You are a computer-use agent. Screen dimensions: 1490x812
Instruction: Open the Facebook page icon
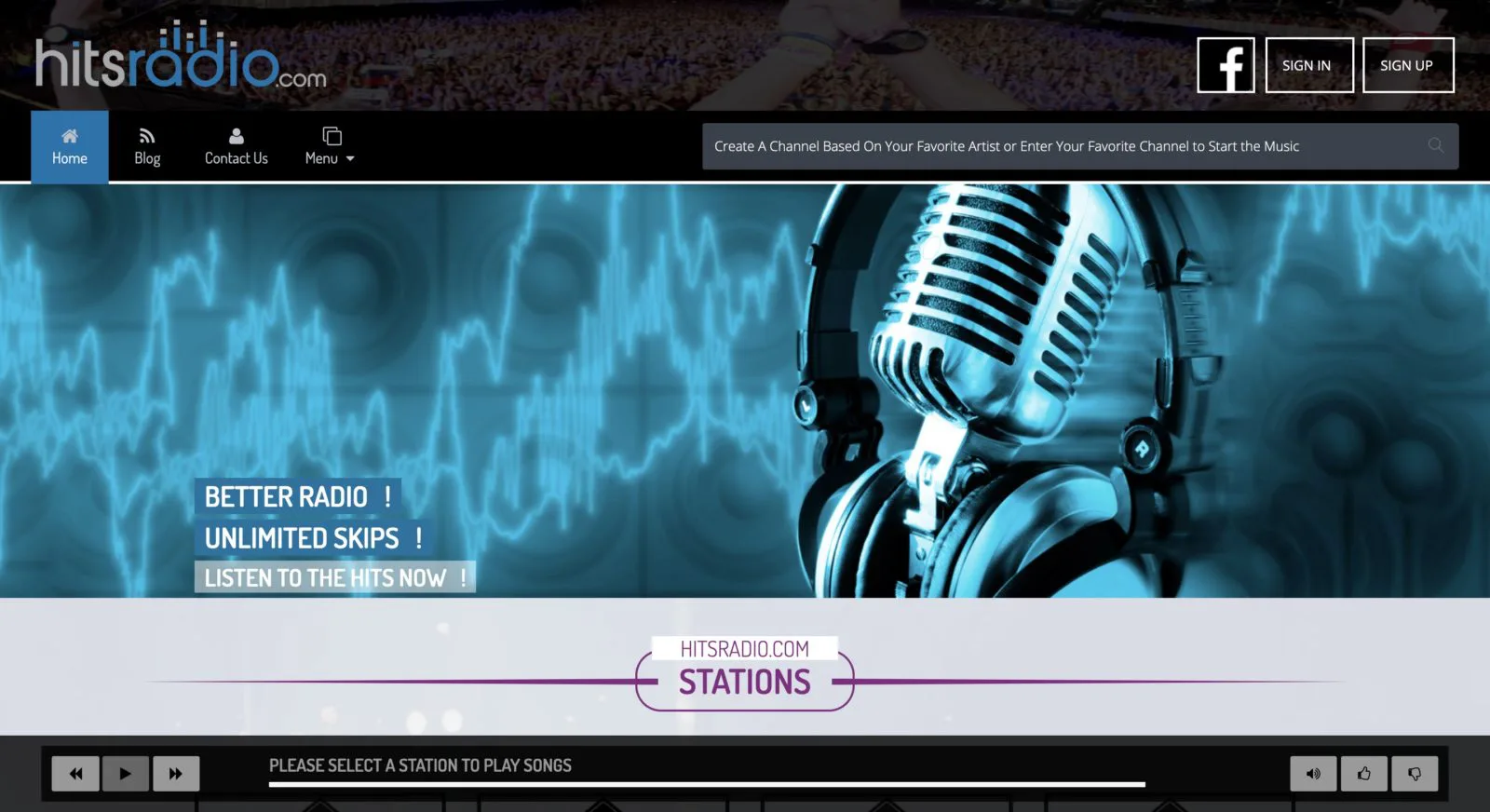(1226, 65)
